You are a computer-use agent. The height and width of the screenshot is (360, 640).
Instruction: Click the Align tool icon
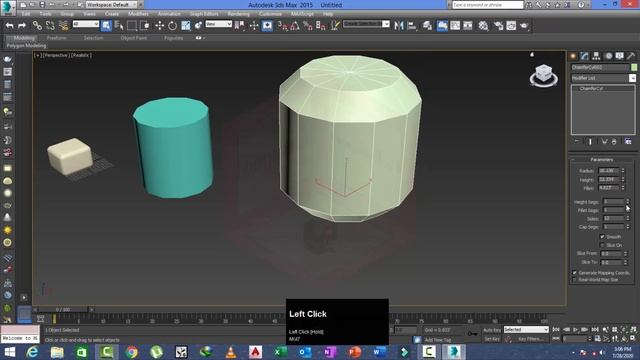point(412,26)
